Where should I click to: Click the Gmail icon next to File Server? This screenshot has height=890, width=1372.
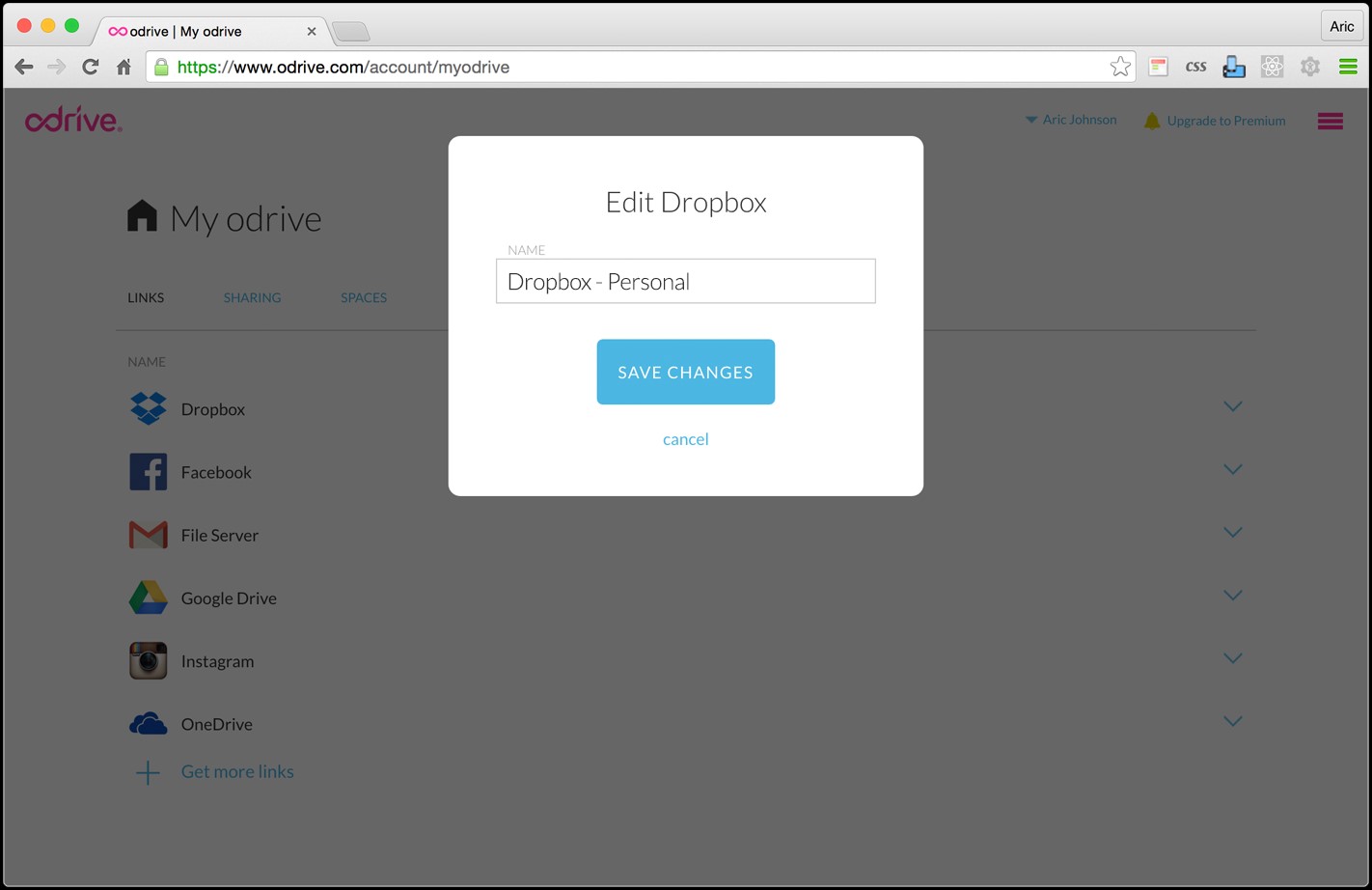(x=148, y=535)
